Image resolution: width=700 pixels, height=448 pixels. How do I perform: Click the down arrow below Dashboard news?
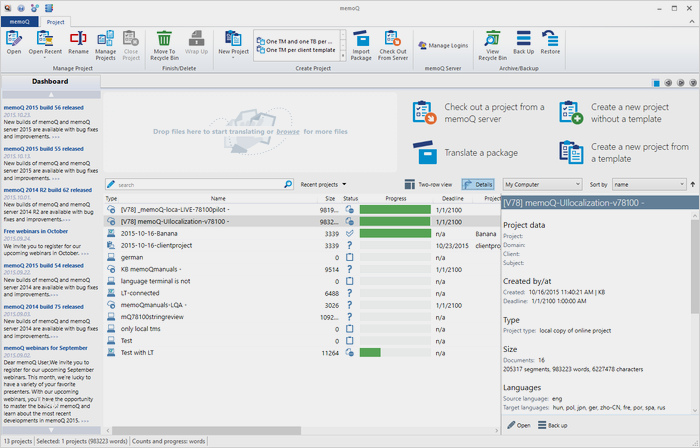click(x=51, y=430)
